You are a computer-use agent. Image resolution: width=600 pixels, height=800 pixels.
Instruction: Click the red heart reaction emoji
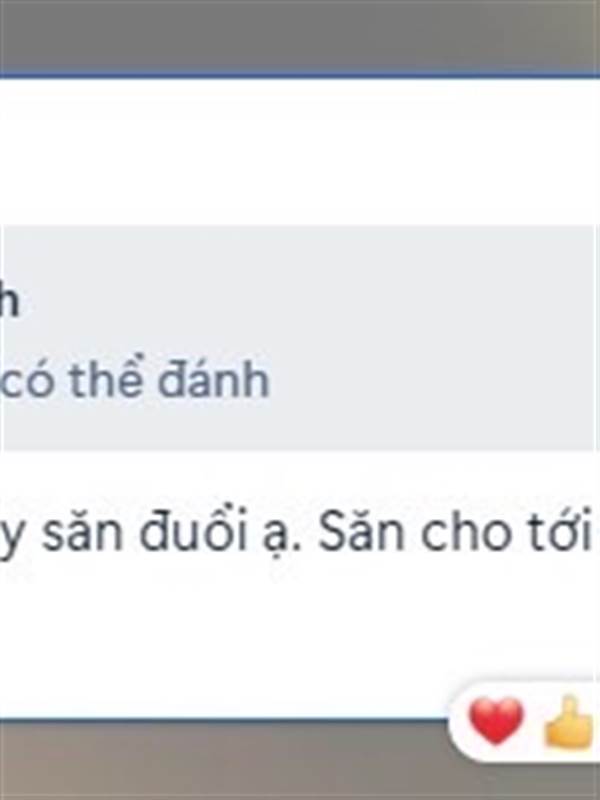(495, 721)
